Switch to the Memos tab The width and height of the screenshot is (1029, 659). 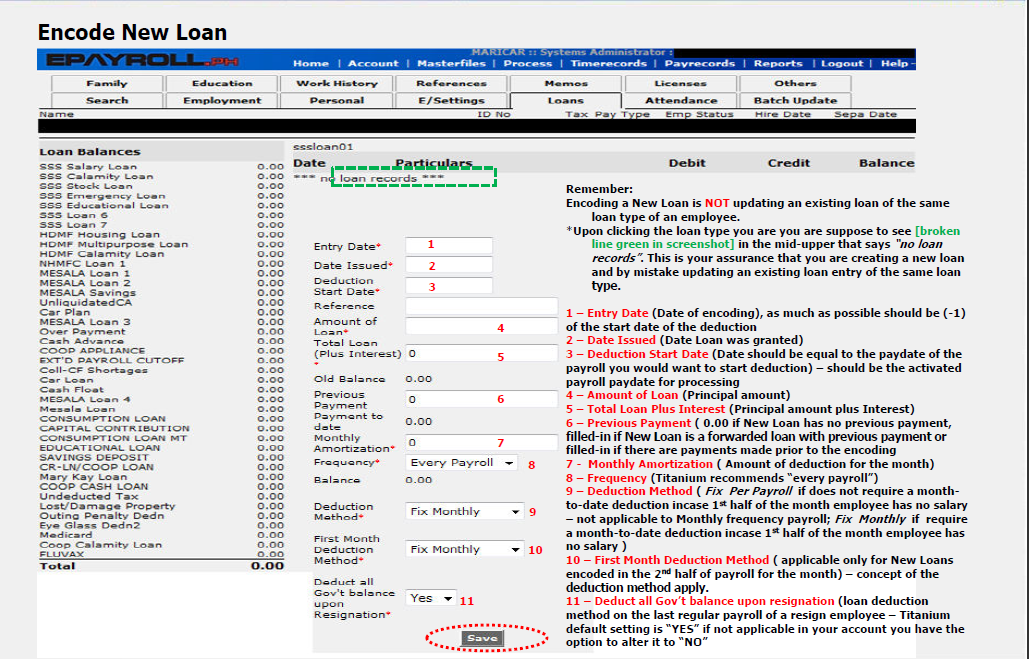click(x=566, y=83)
